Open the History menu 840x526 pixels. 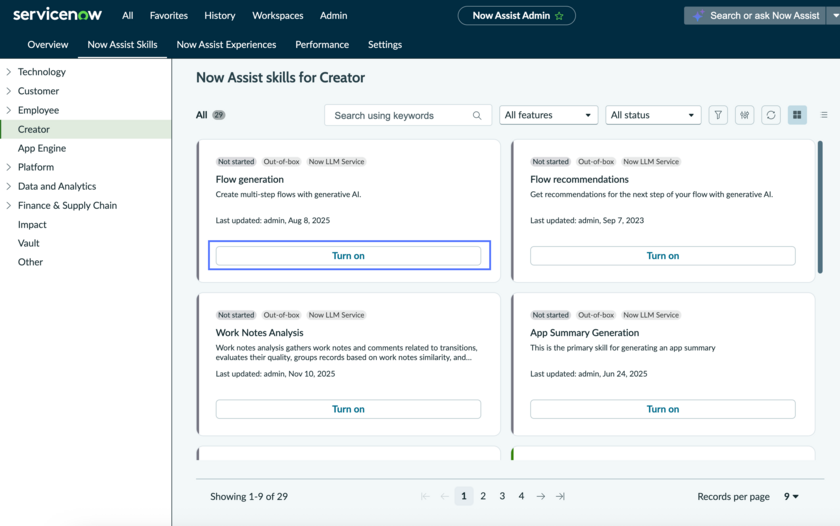[220, 16]
